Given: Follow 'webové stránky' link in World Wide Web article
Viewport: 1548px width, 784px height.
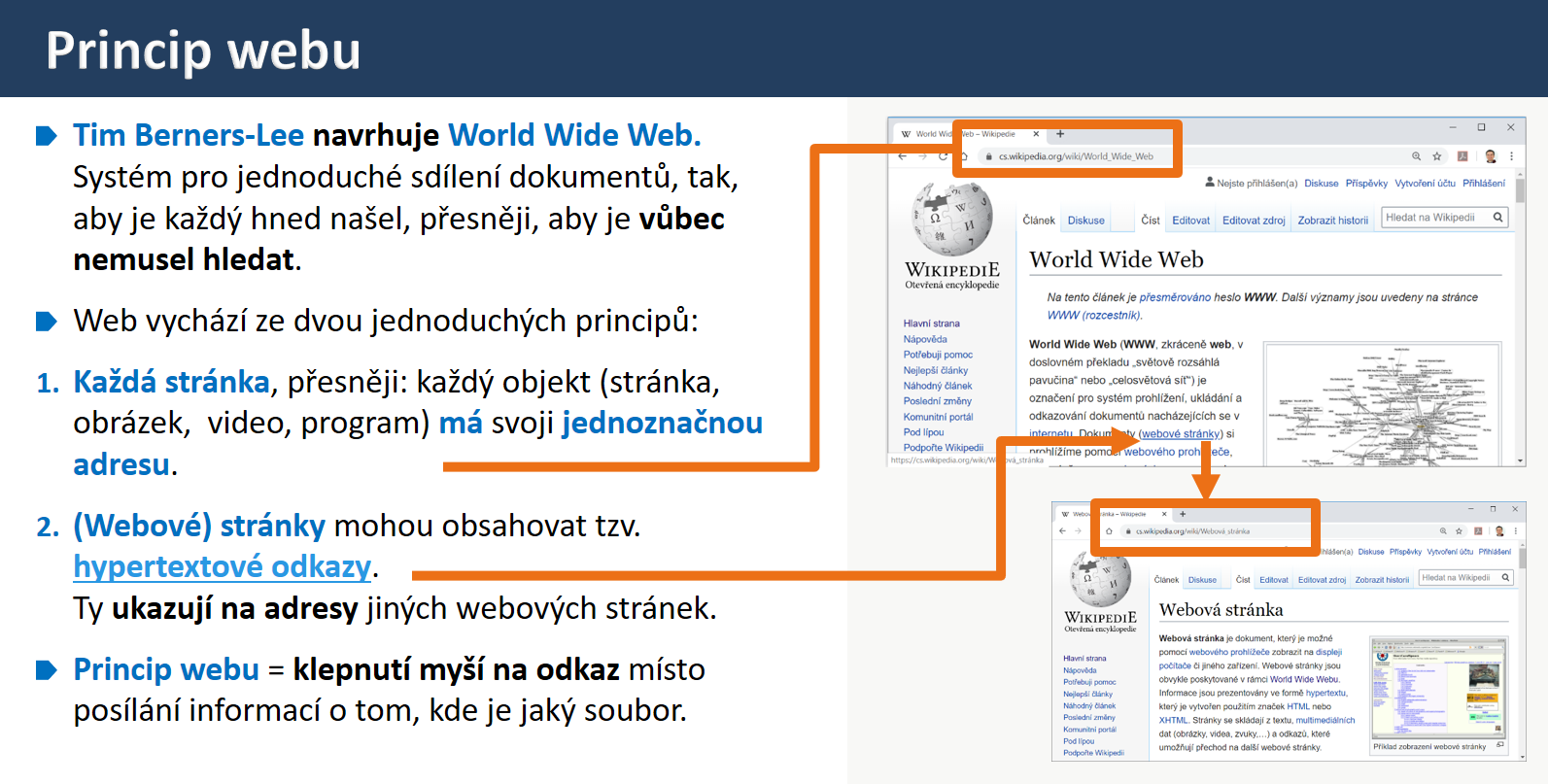Looking at the screenshot, I should [1180, 434].
